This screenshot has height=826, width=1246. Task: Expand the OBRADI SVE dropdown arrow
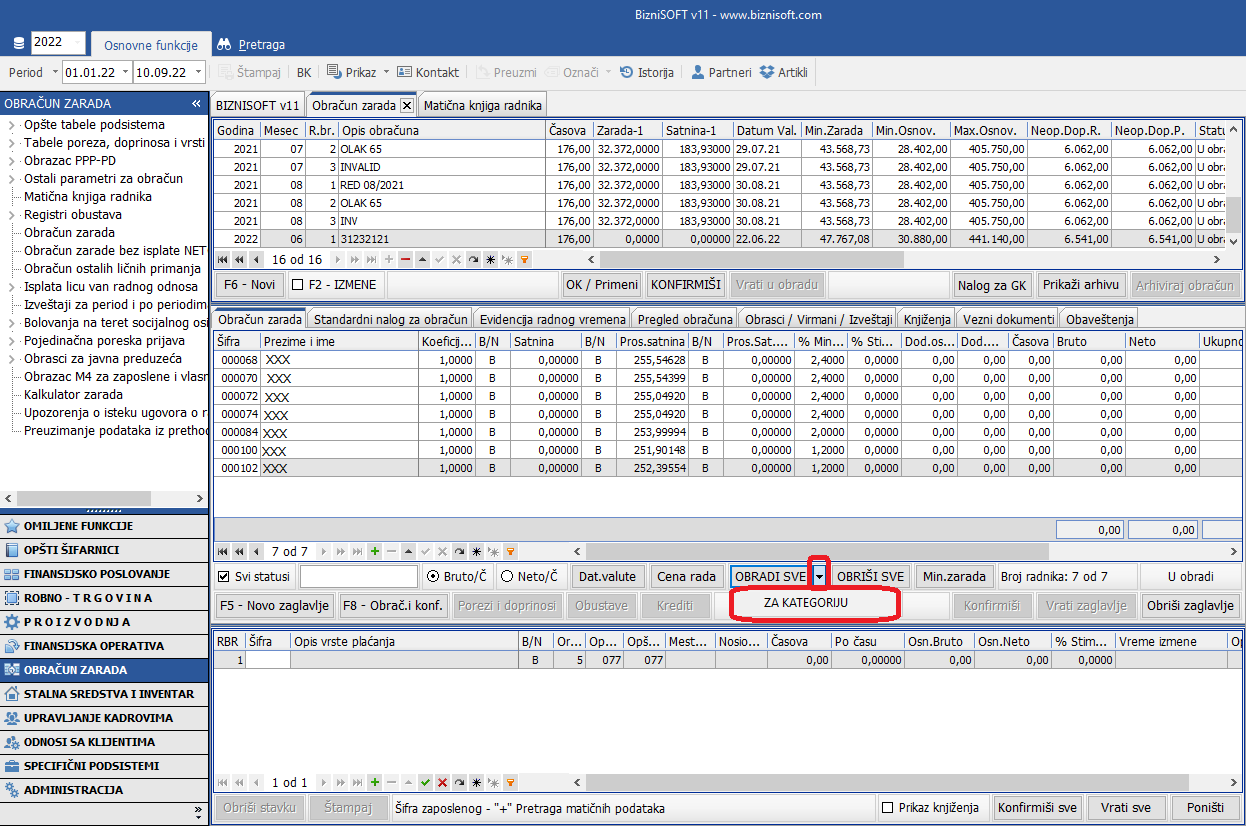coord(820,576)
